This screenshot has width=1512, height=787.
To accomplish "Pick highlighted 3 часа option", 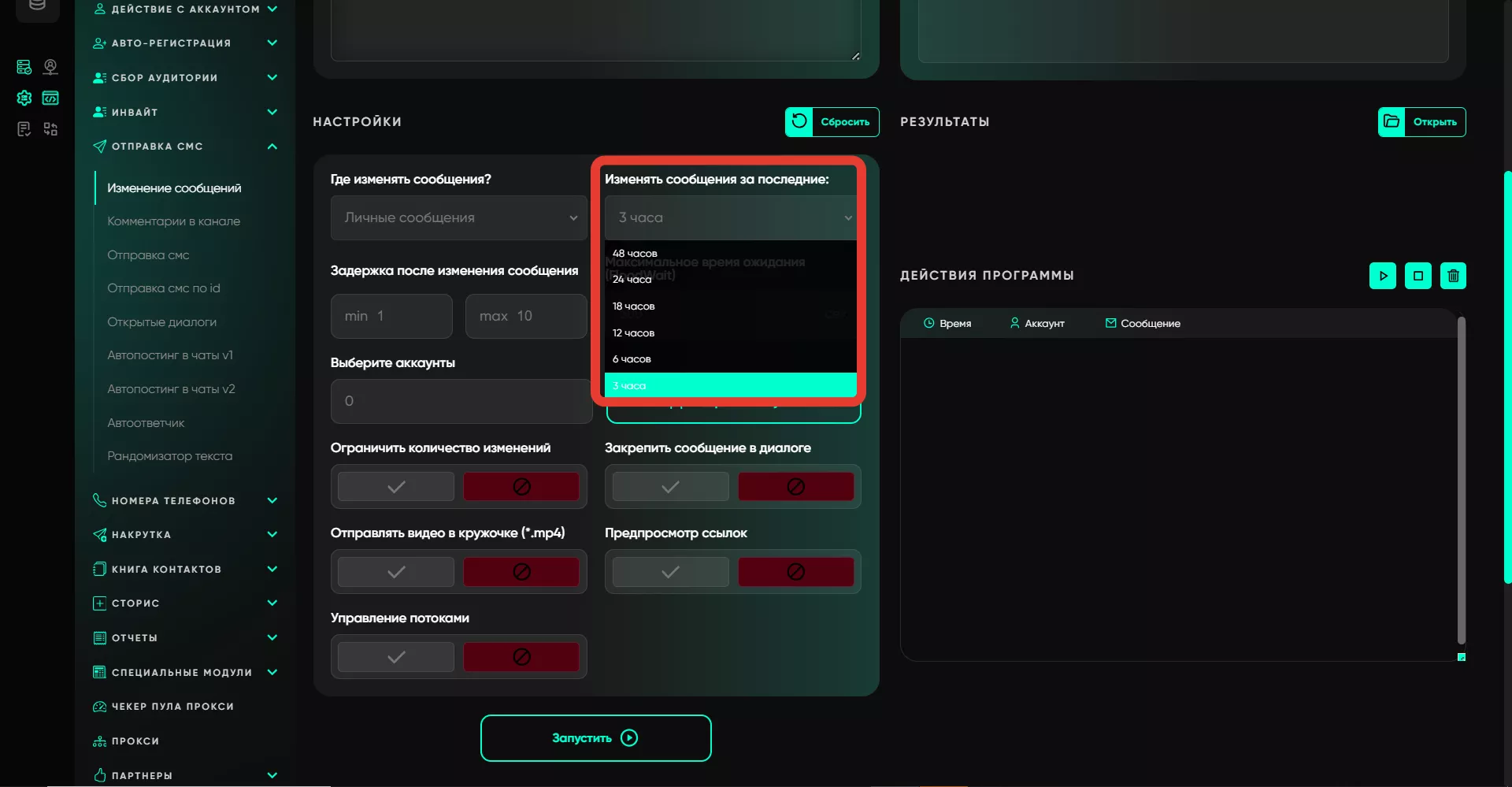I will tap(731, 385).
